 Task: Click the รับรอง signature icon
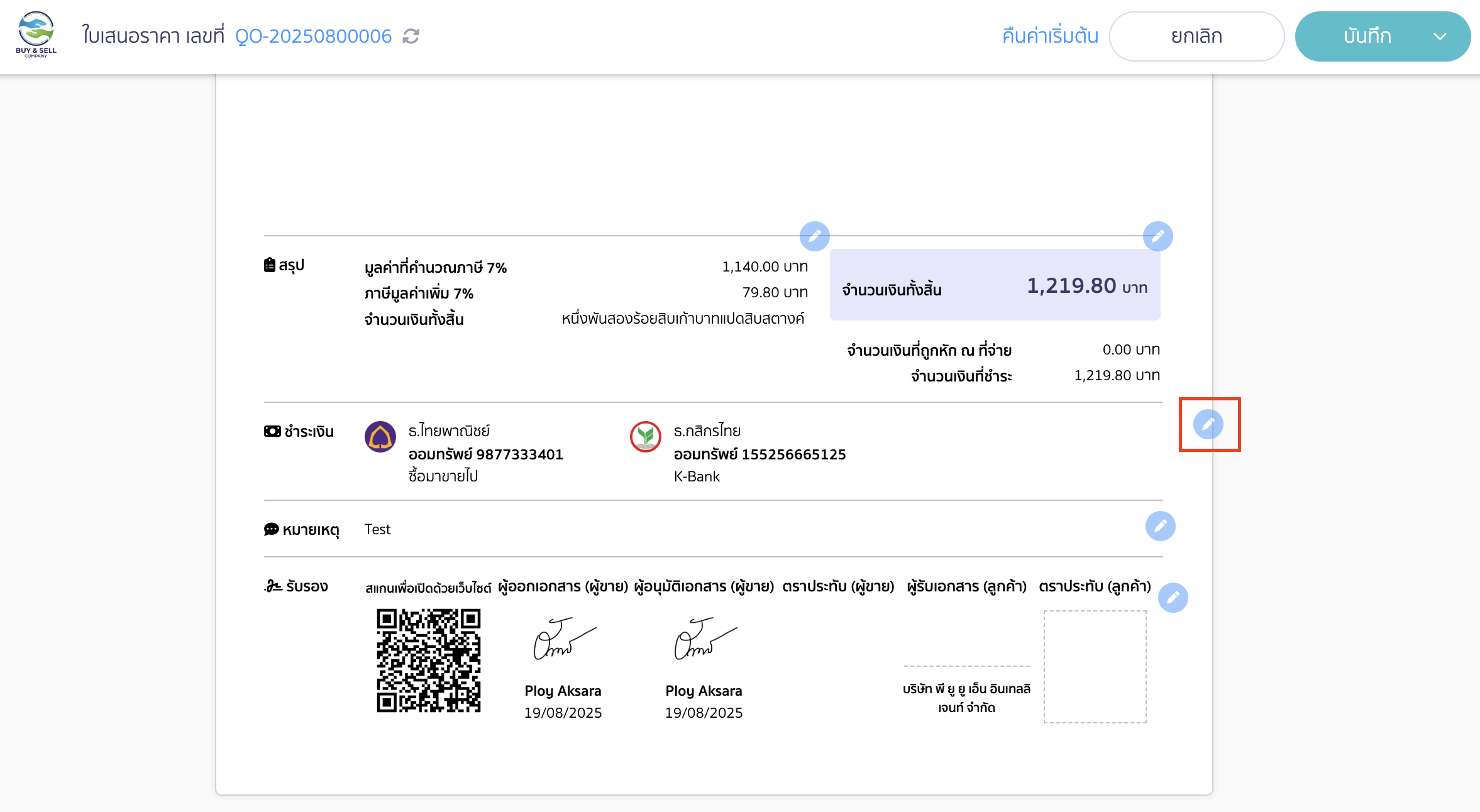pyautogui.click(x=273, y=586)
